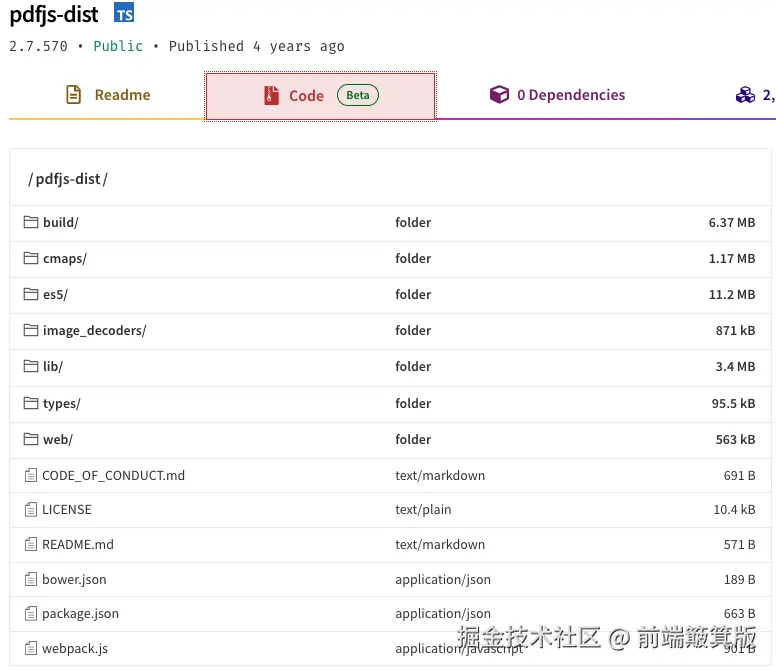Image resolution: width=776 pixels, height=670 pixels.
Task: Click the TypeScript TS badge icon
Action: 124,13
